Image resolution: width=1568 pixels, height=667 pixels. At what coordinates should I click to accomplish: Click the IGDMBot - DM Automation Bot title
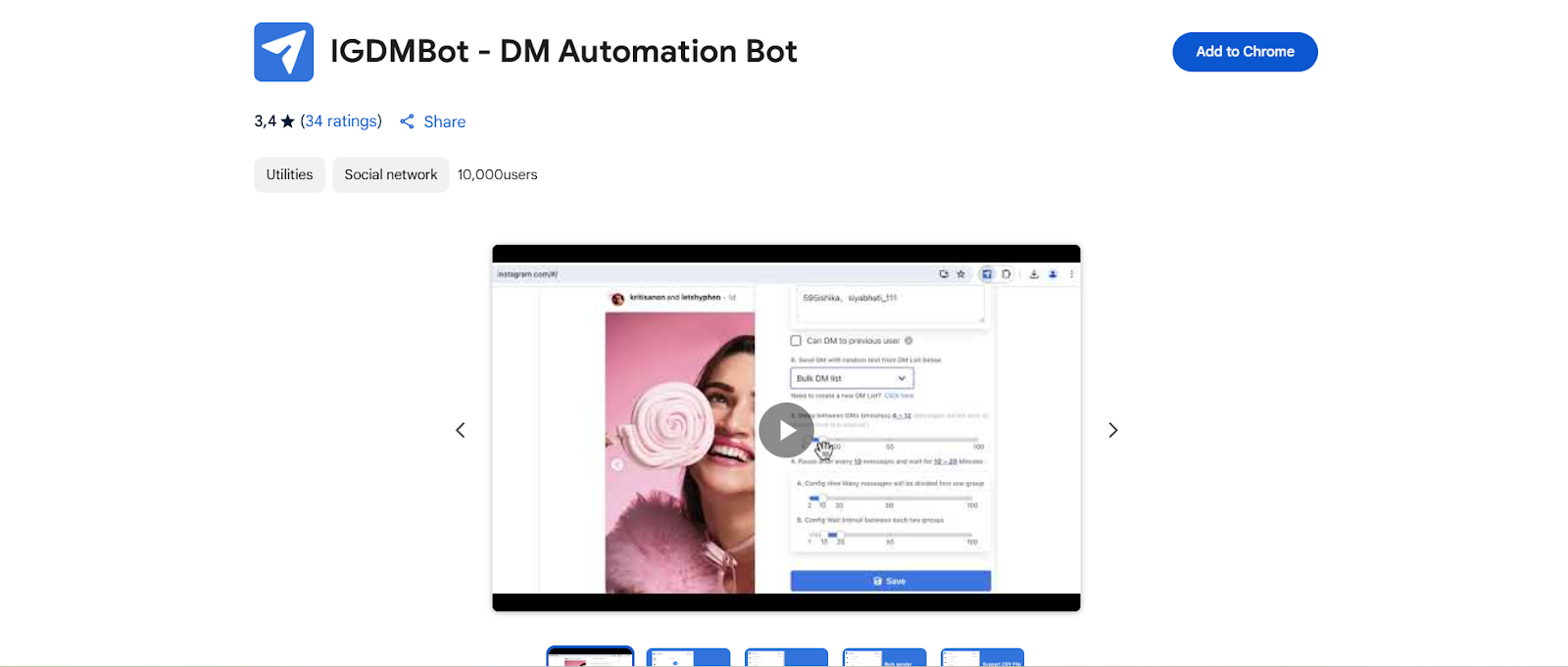[563, 51]
